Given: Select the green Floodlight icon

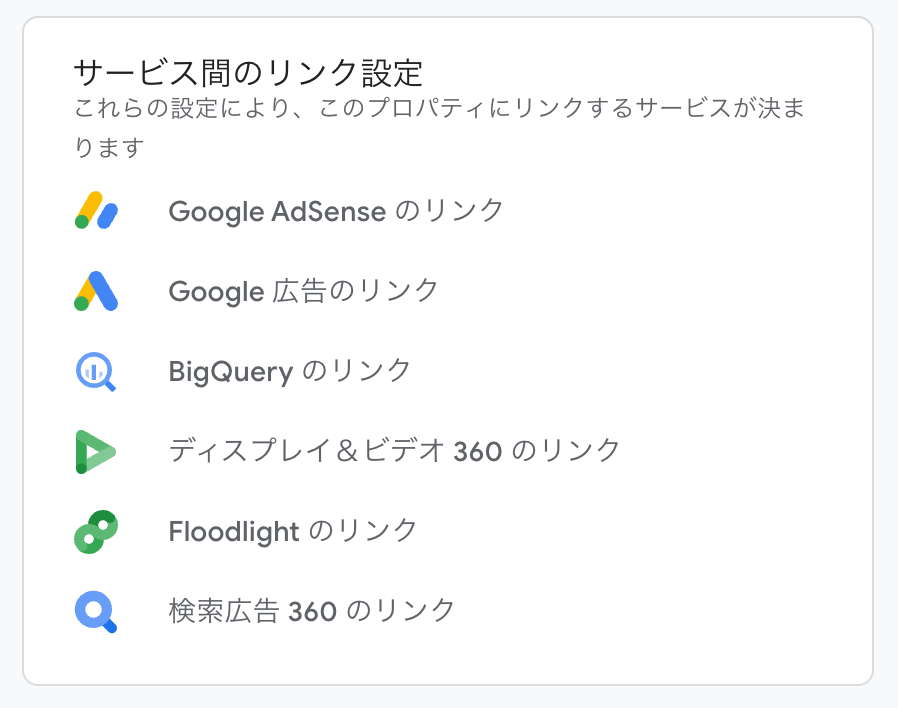Looking at the screenshot, I should click(97, 531).
